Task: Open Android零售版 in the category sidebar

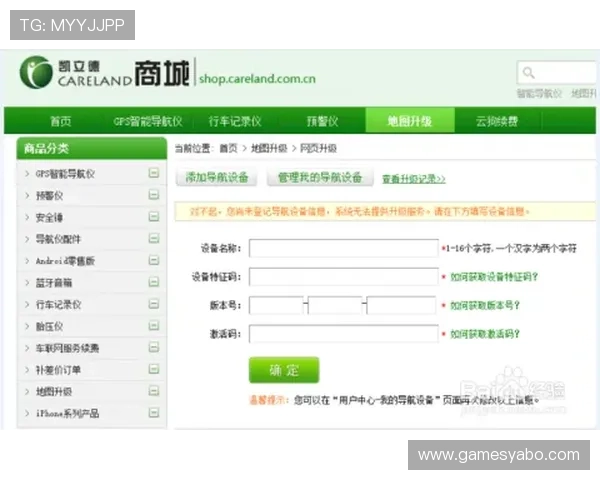Action: click(65, 261)
